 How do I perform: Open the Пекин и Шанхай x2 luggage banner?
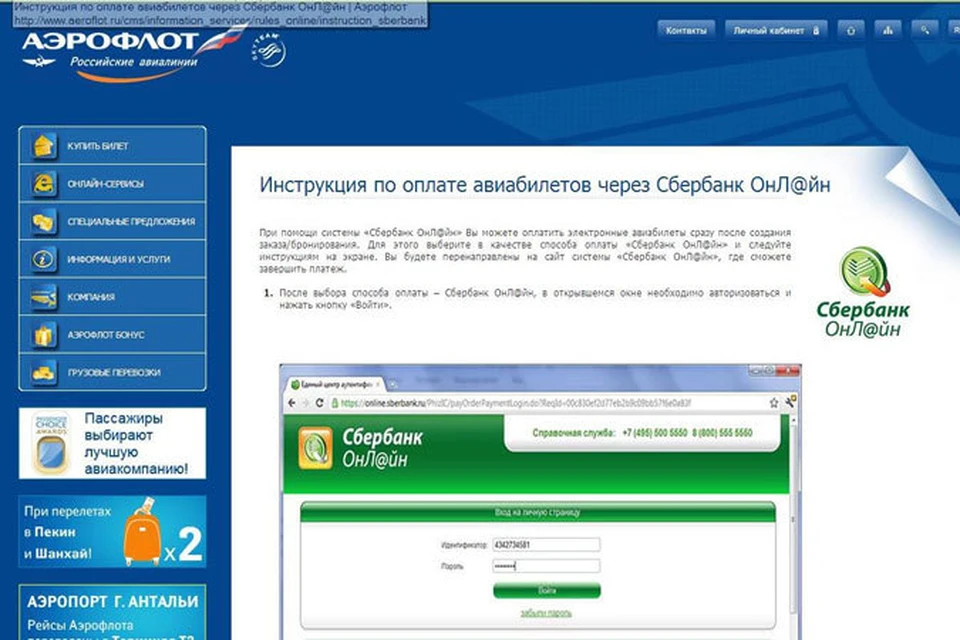[x=112, y=531]
